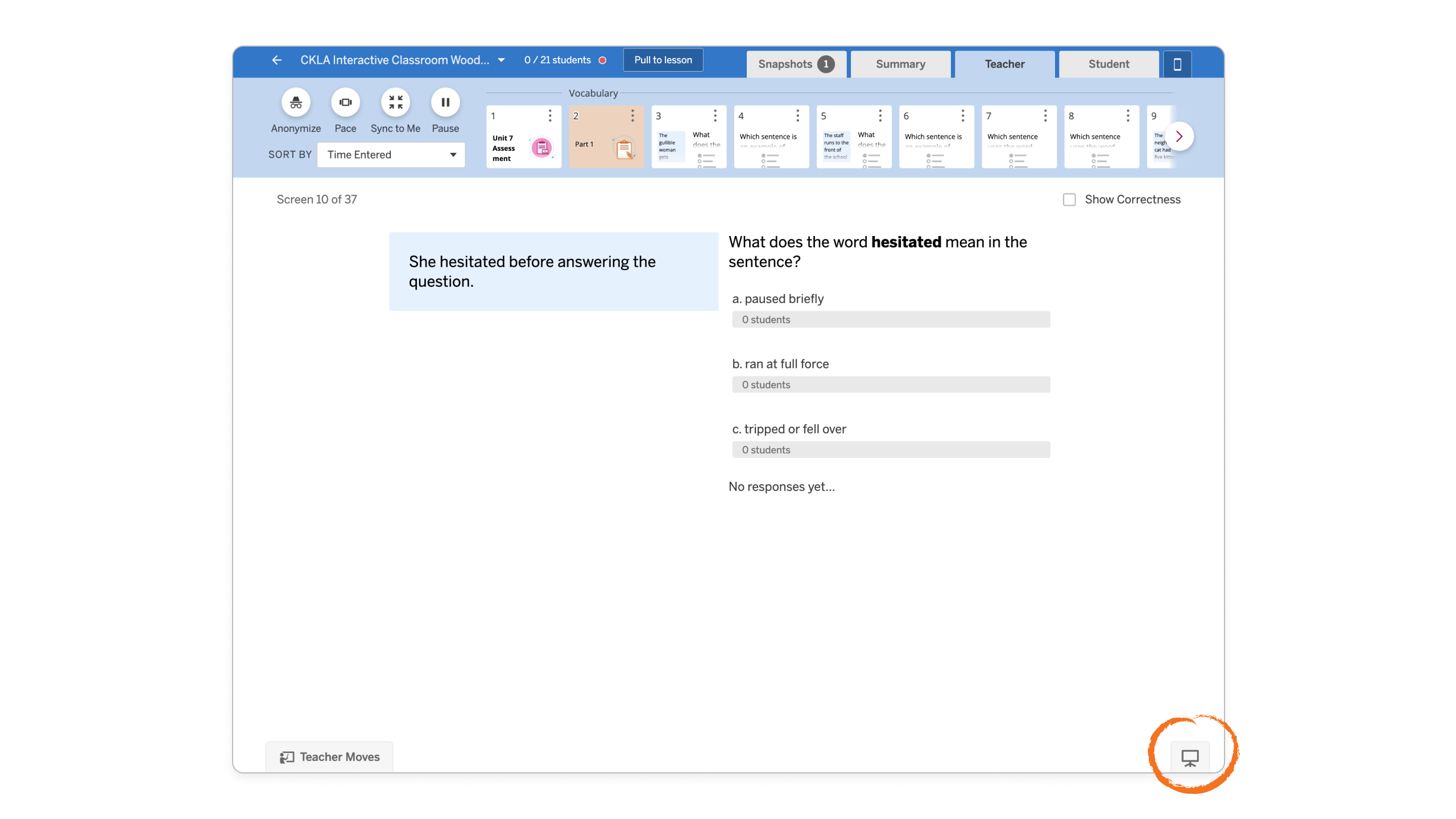This screenshot has height=819, width=1456.
Task: Click the Sync to Me icon
Action: tap(395, 102)
